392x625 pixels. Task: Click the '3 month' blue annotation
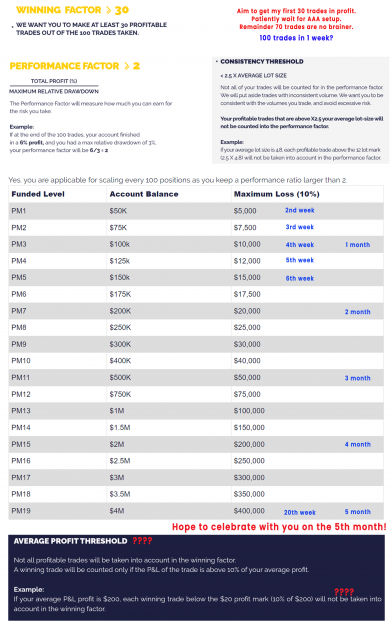pyautogui.click(x=357, y=378)
